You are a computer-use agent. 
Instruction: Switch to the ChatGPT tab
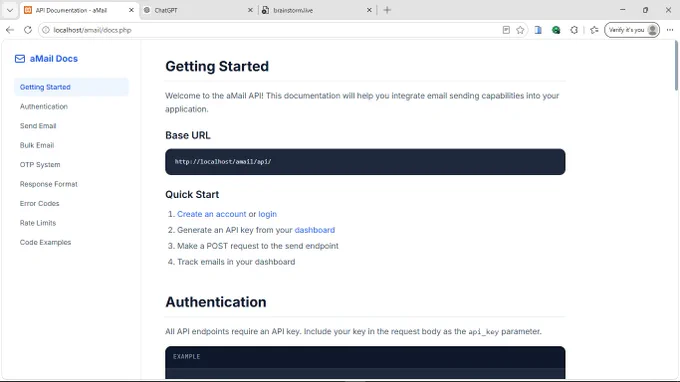pyautogui.click(x=199, y=10)
